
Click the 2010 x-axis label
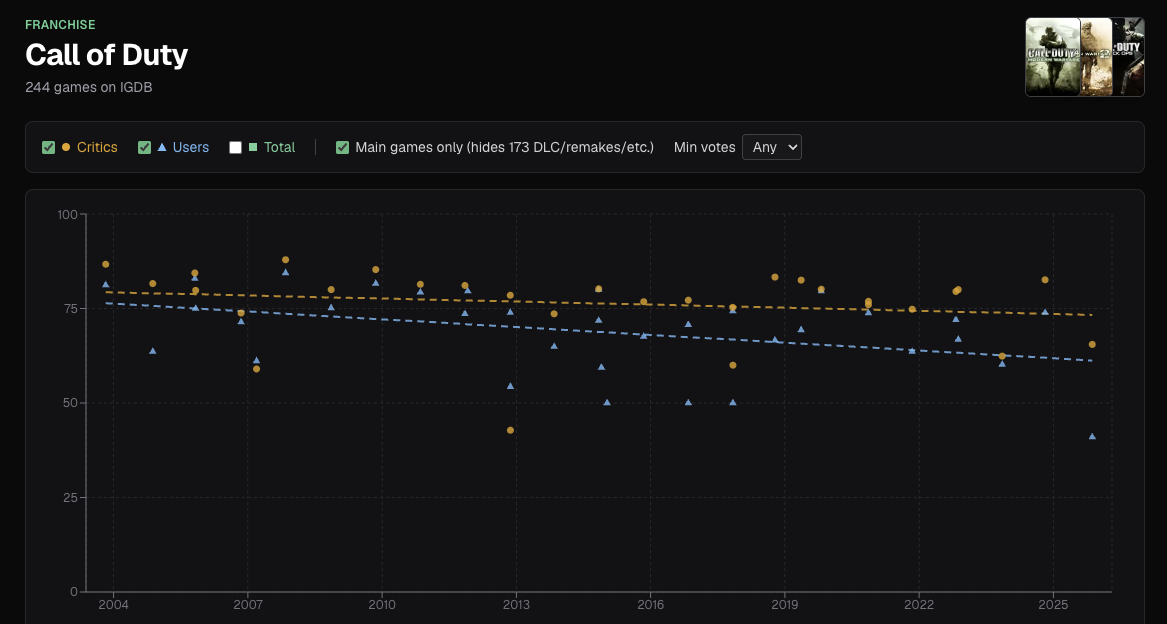[x=382, y=605]
